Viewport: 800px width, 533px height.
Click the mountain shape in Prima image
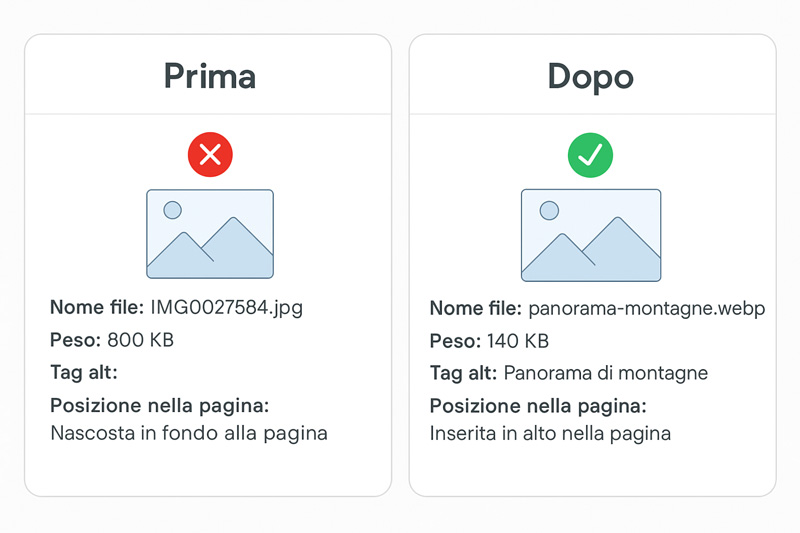pos(210,248)
